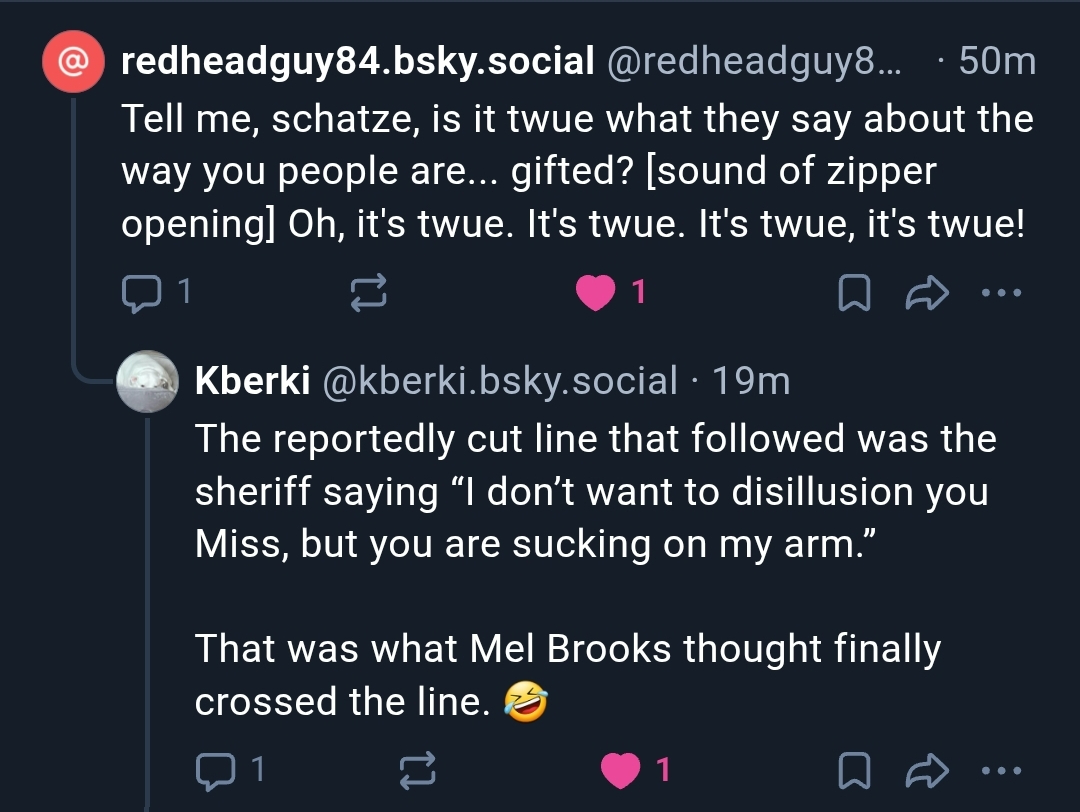The image size is (1080, 812).
Task: Open the 19m timestamp on Kberki's reply
Action: click(750, 380)
